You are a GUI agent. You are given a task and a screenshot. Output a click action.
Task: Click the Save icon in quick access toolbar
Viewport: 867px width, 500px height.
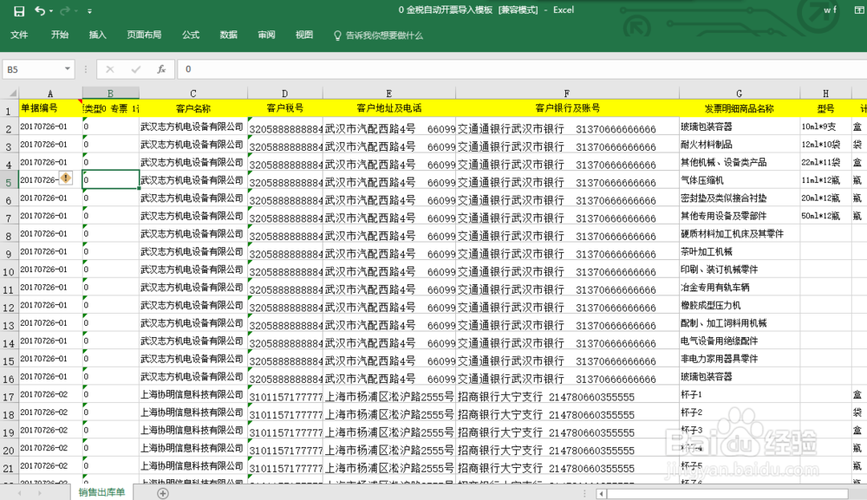point(19,11)
